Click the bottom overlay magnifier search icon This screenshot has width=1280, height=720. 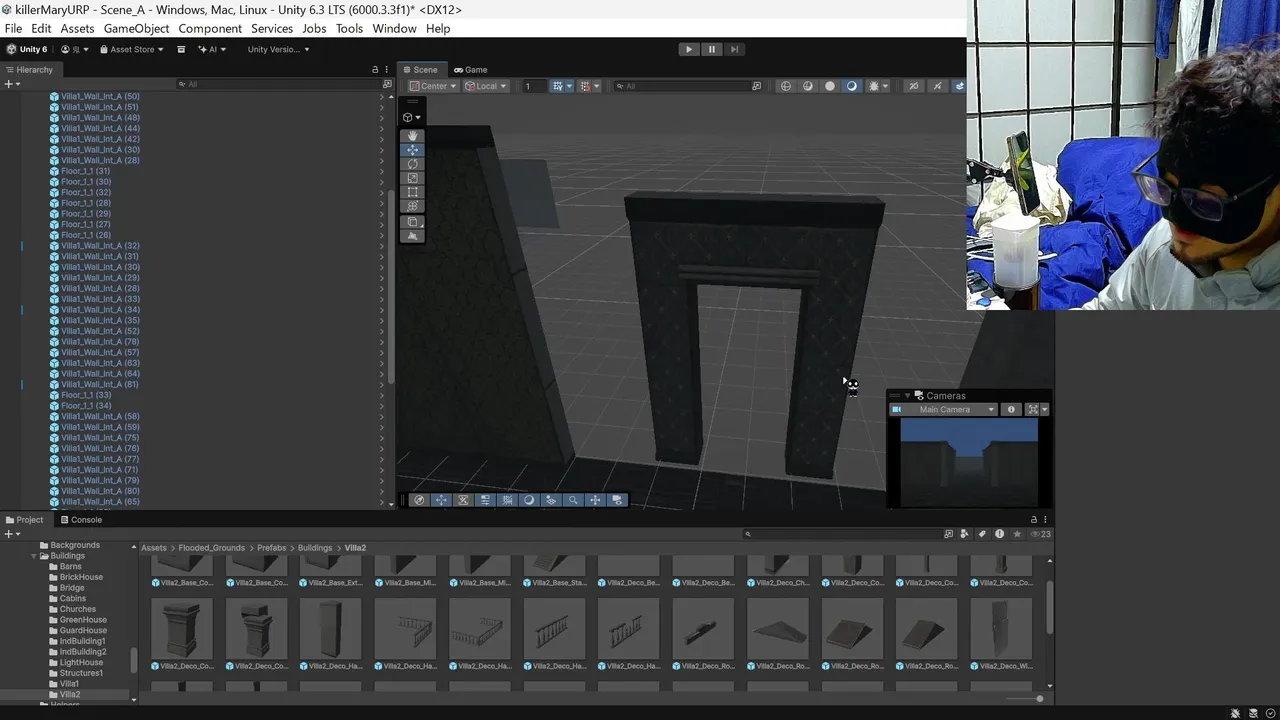[573, 500]
